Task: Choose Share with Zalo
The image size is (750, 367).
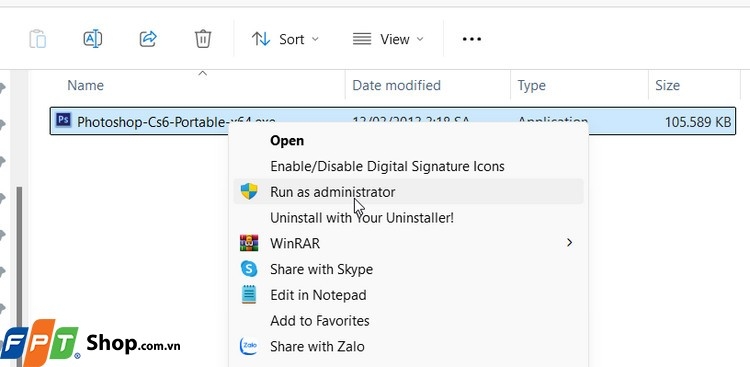Action: [408, 346]
